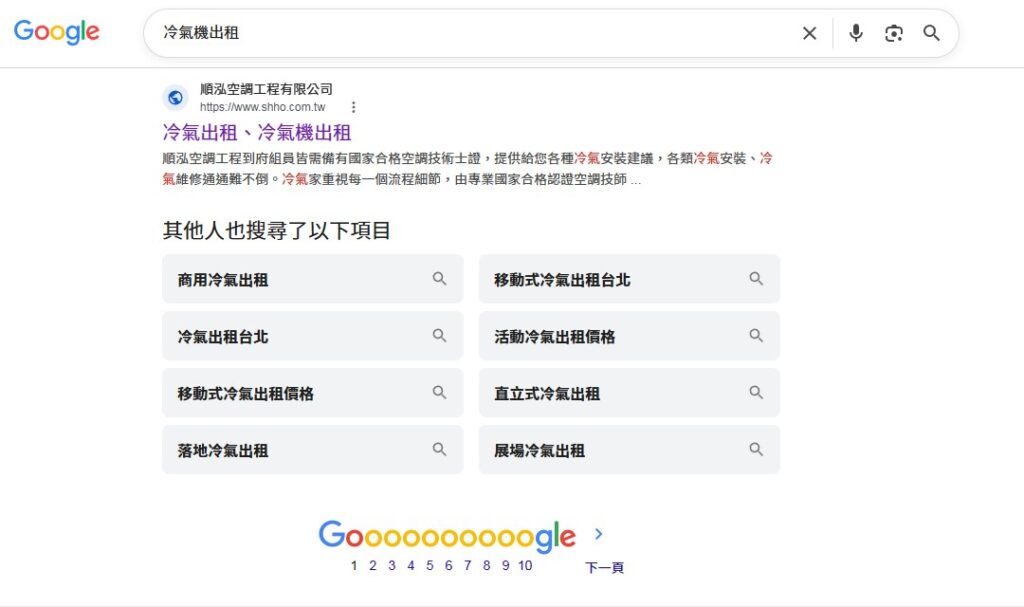Search related term 展場冷氣出租
The height and width of the screenshot is (607, 1024).
click(629, 450)
